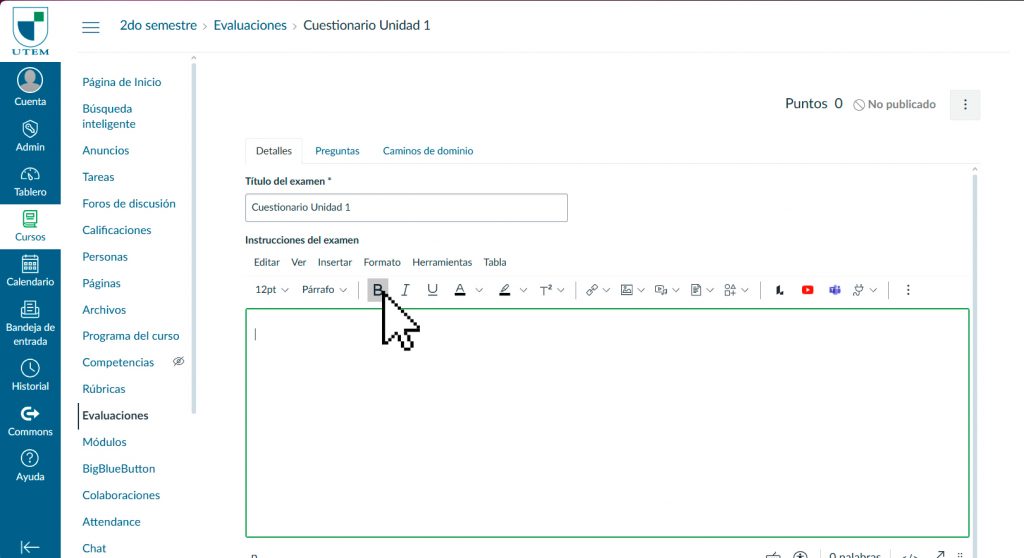1024x558 pixels.
Task: Click the YouTube embed icon
Action: click(x=807, y=290)
